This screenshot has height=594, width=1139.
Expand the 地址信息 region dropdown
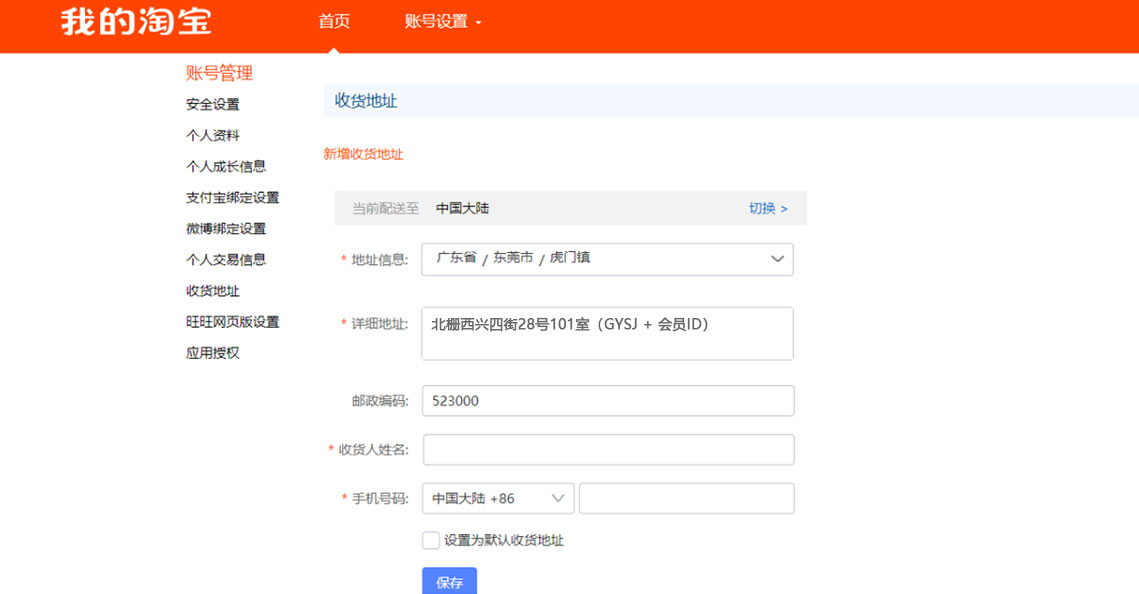click(607, 259)
